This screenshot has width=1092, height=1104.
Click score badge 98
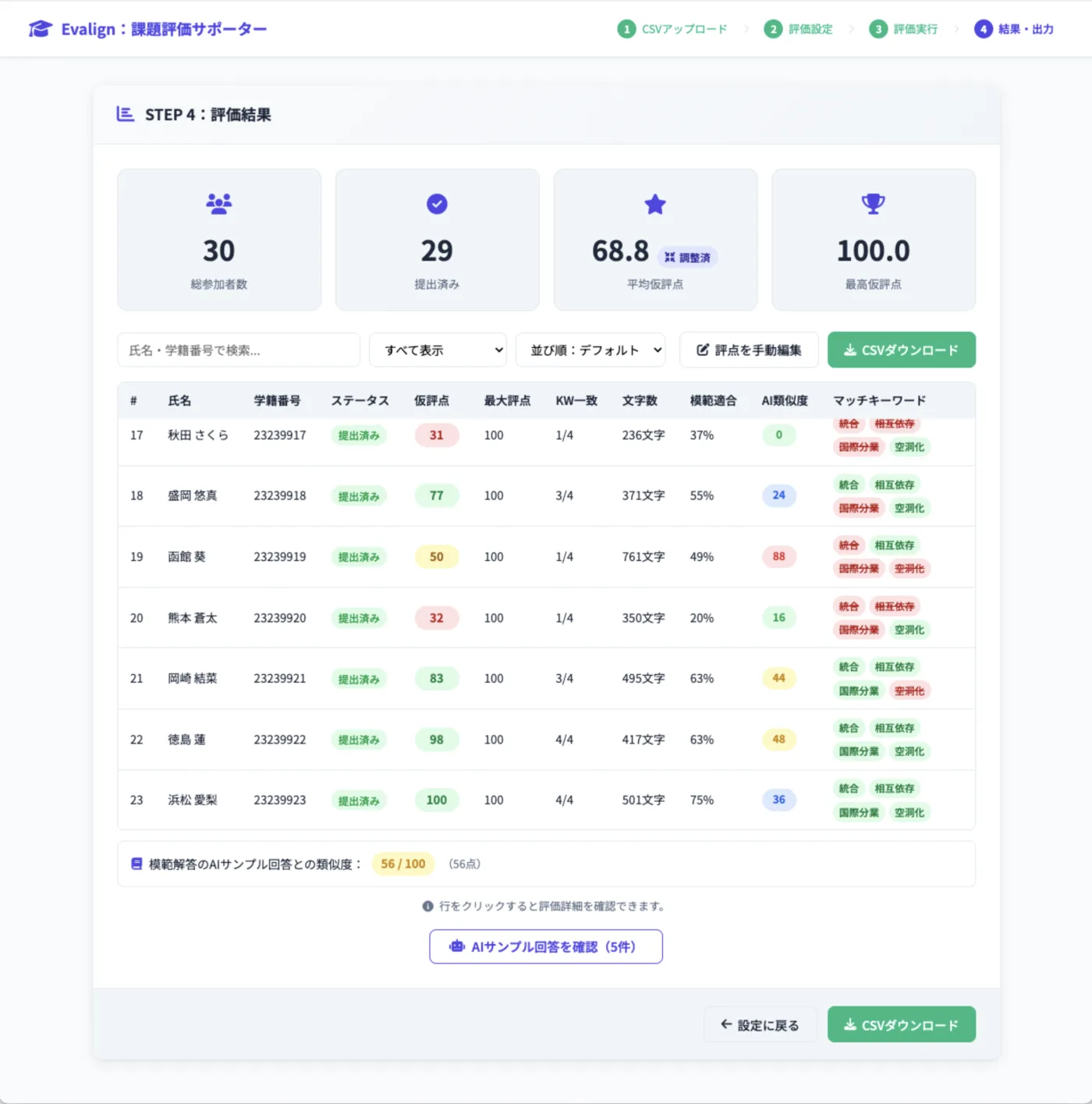[437, 740]
